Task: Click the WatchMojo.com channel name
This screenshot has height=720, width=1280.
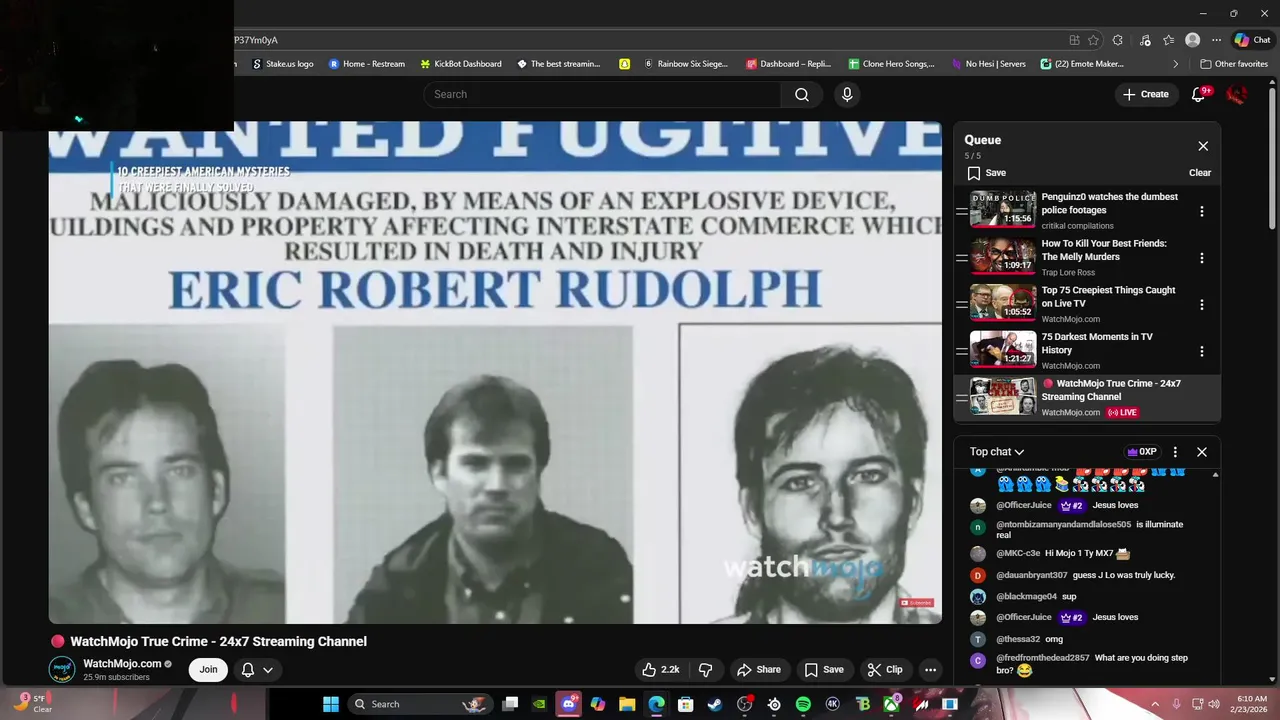Action: tap(122, 663)
